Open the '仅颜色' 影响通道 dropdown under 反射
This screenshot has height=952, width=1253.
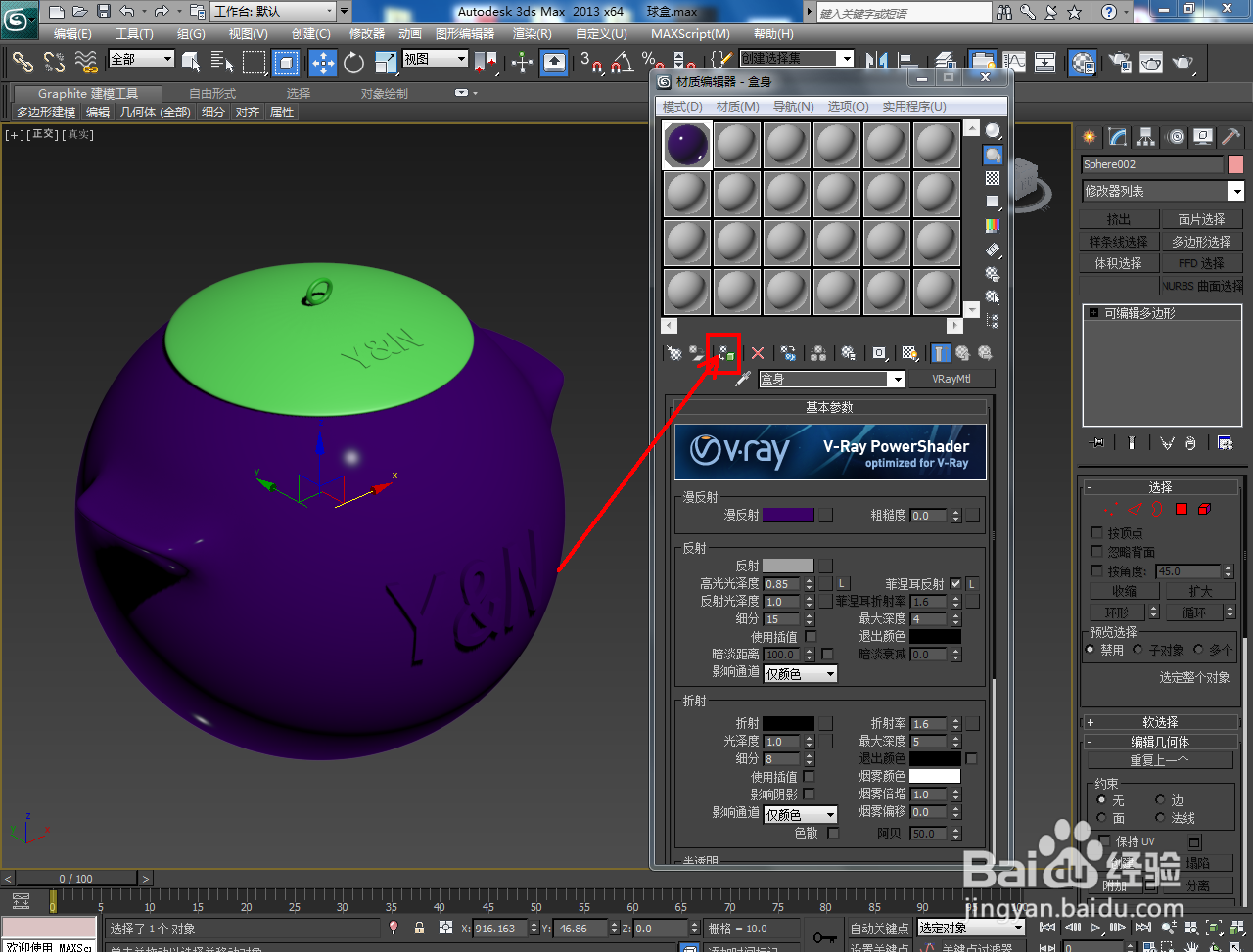pyautogui.click(x=800, y=673)
